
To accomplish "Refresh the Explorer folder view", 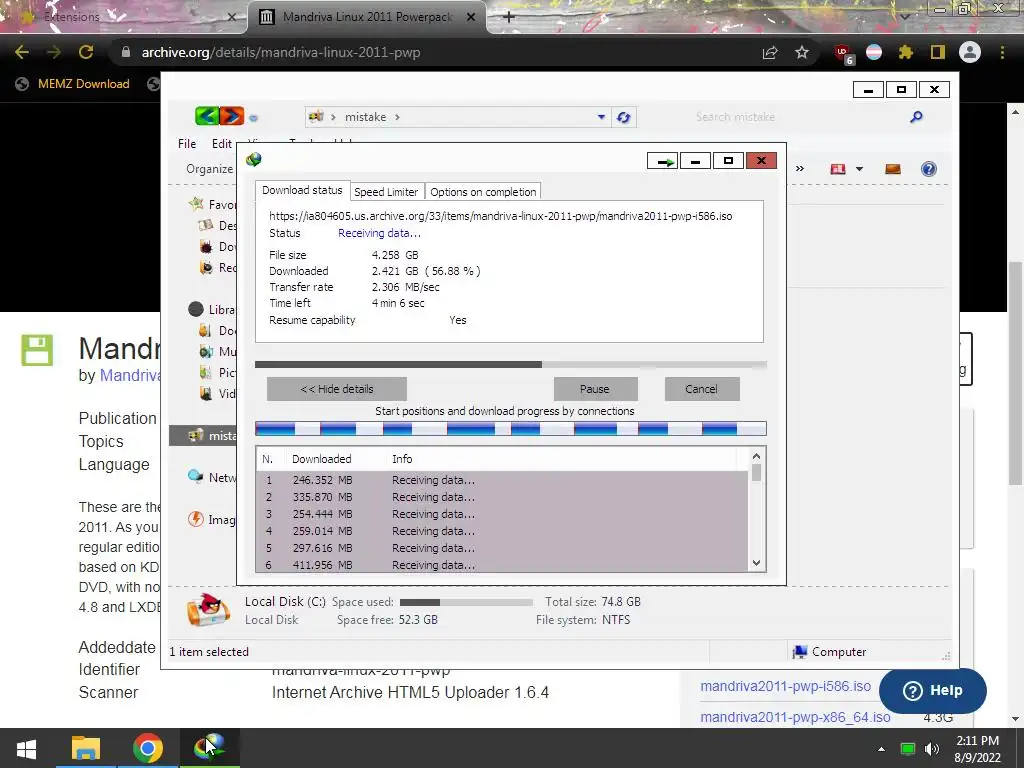I will click(x=624, y=118).
